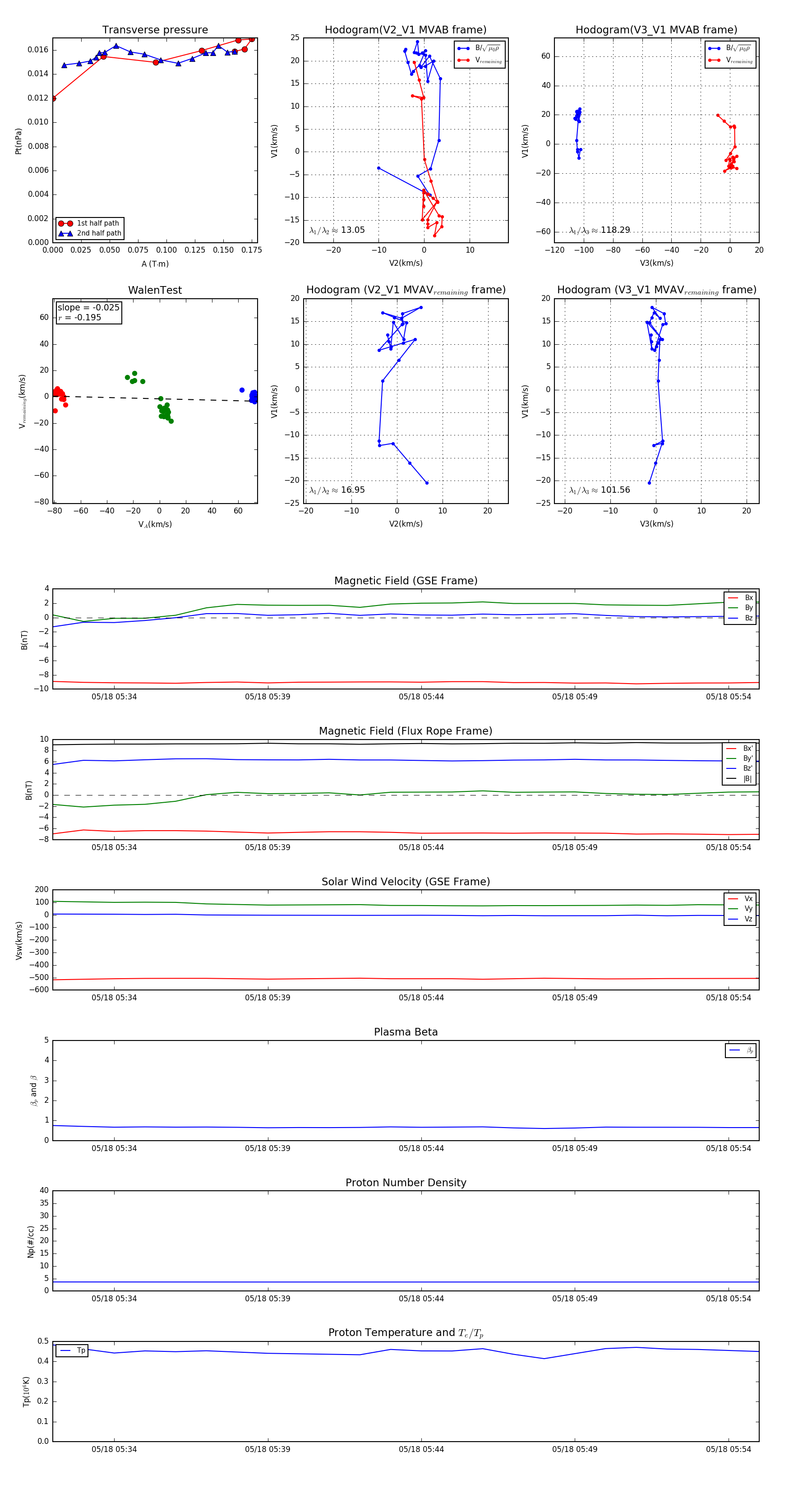Image resolution: width=812 pixels, height=1489 pixels.
Task: Click the "Transverse pressure" plot title
Action: point(155,30)
